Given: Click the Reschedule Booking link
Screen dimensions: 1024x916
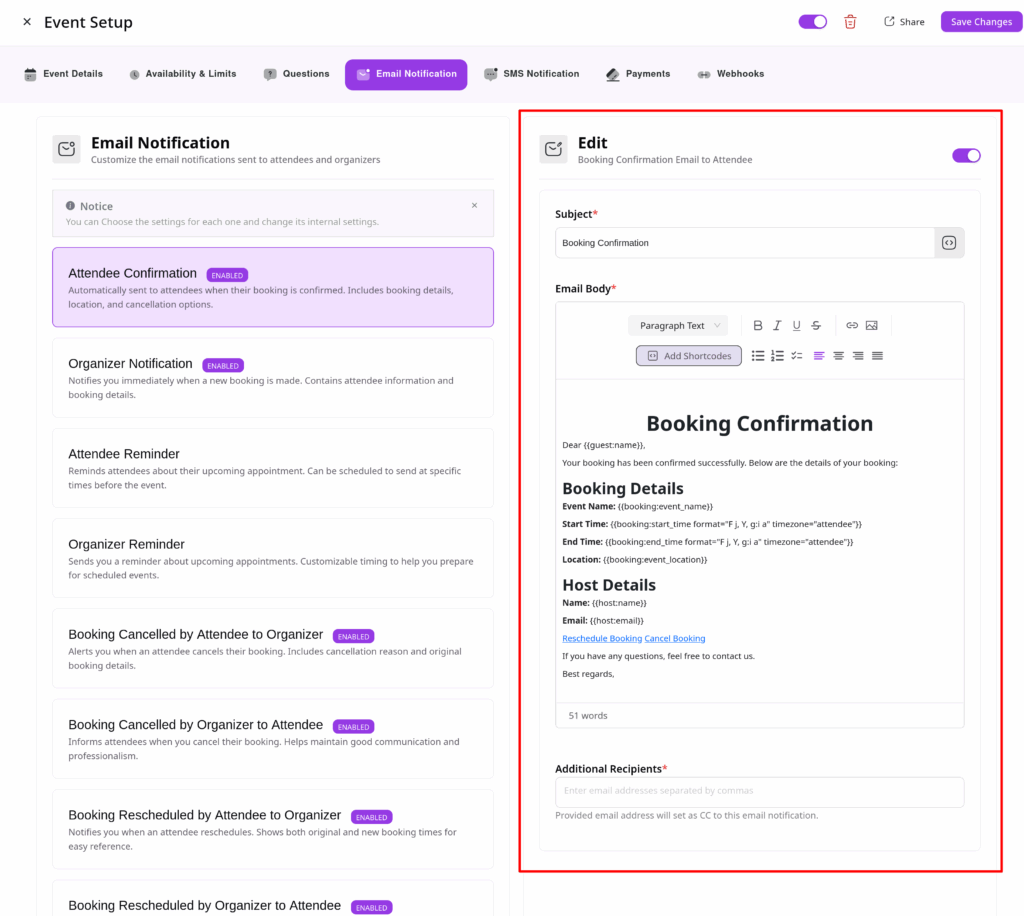Looking at the screenshot, I should (601, 638).
